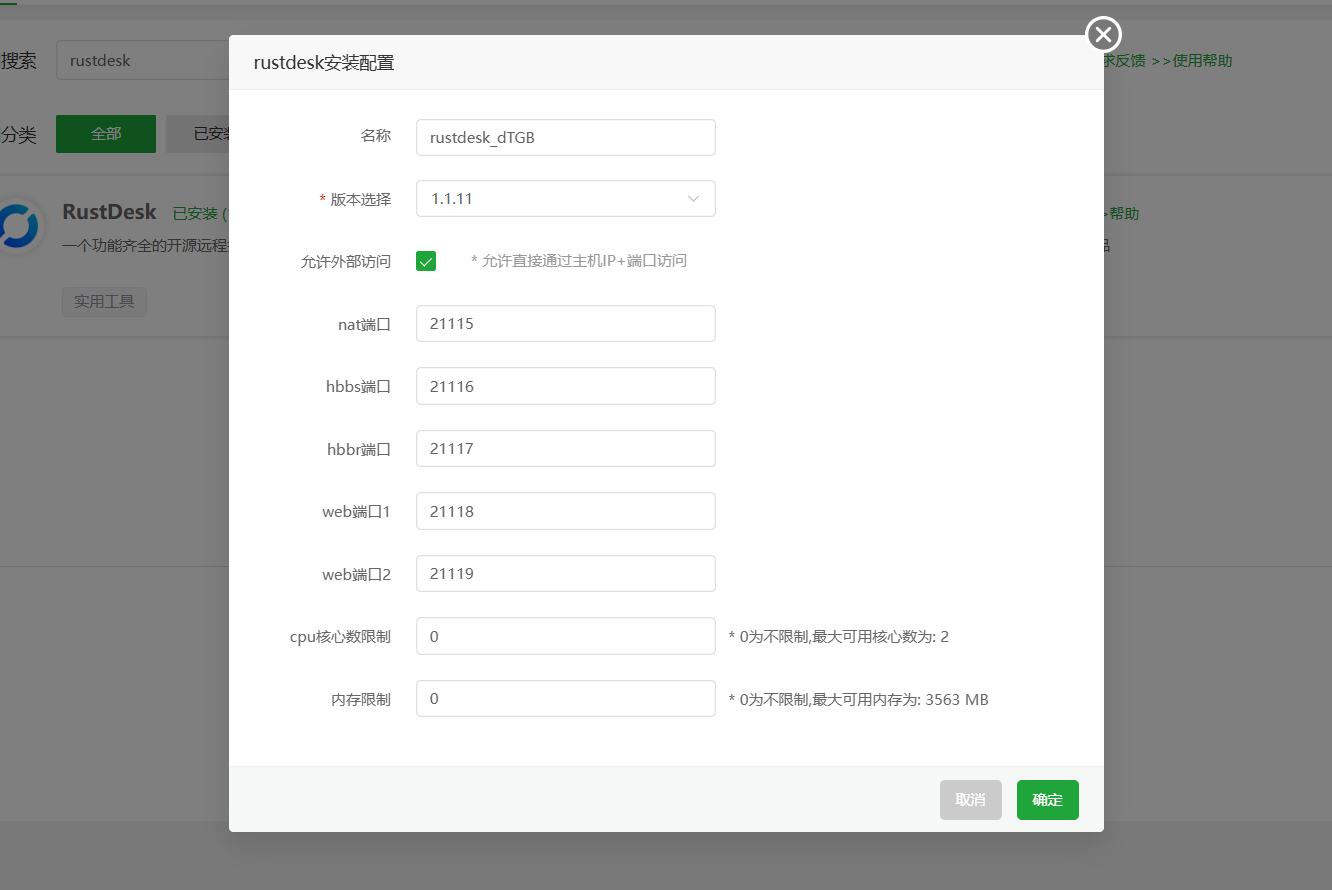Click the 版本选择 field label

tap(360, 198)
